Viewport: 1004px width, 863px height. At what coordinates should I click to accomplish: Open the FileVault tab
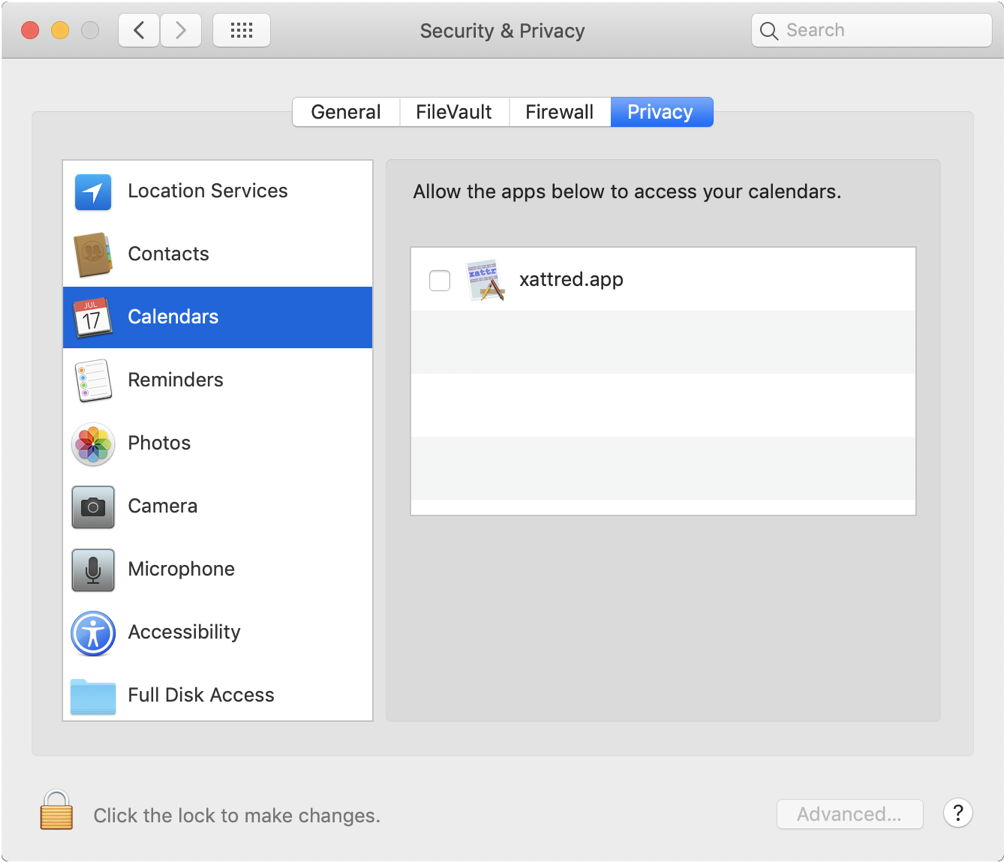[454, 112]
